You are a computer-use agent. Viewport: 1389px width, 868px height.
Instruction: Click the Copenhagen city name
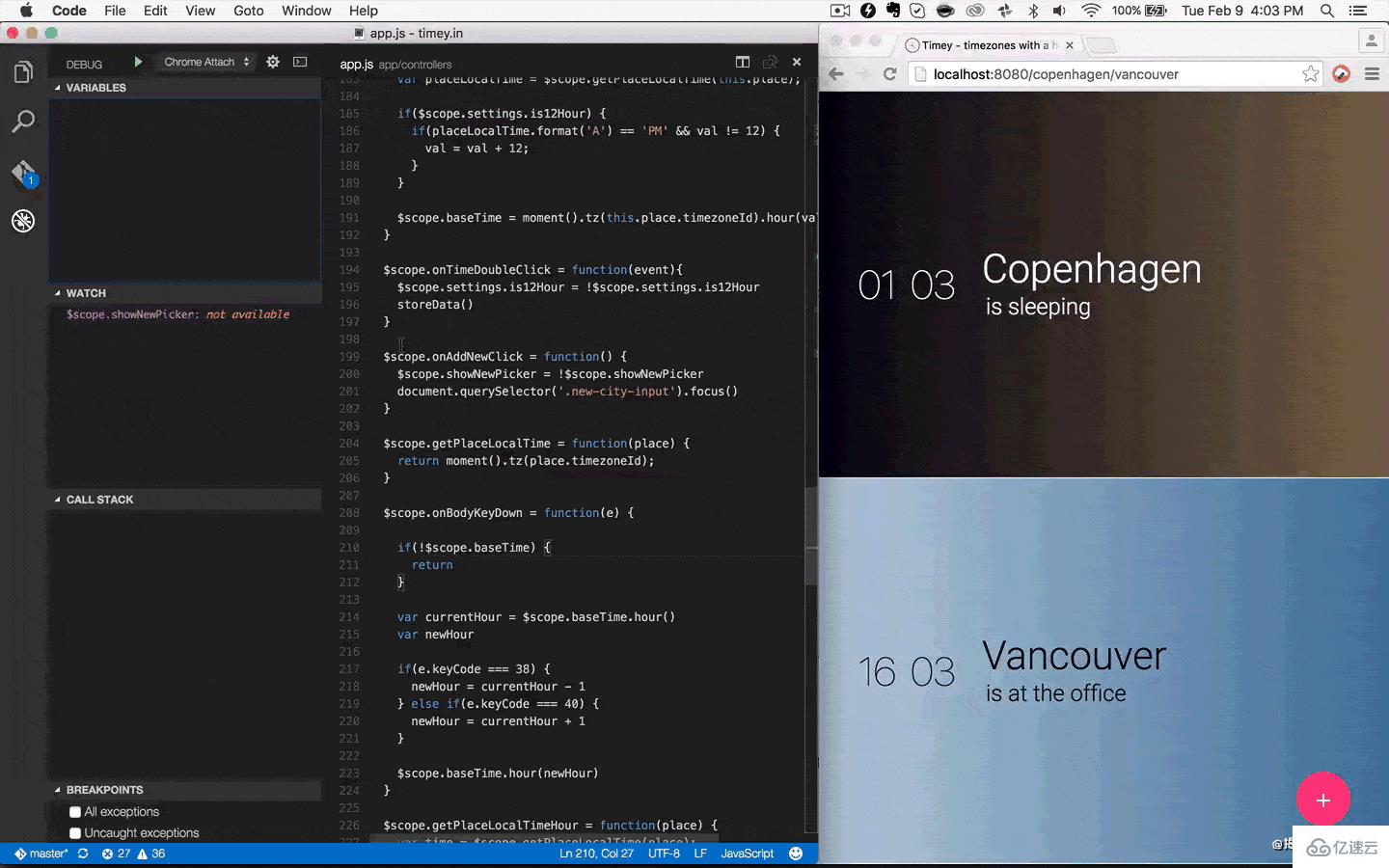pyautogui.click(x=1092, y=269)
